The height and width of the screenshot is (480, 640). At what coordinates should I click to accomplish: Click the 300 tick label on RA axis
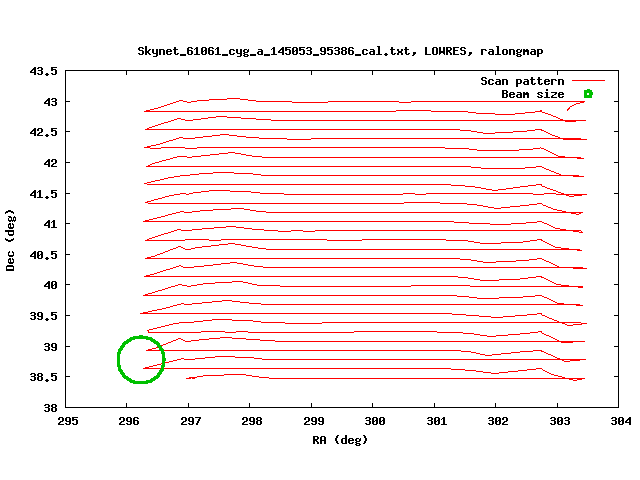tap(374, 422)
